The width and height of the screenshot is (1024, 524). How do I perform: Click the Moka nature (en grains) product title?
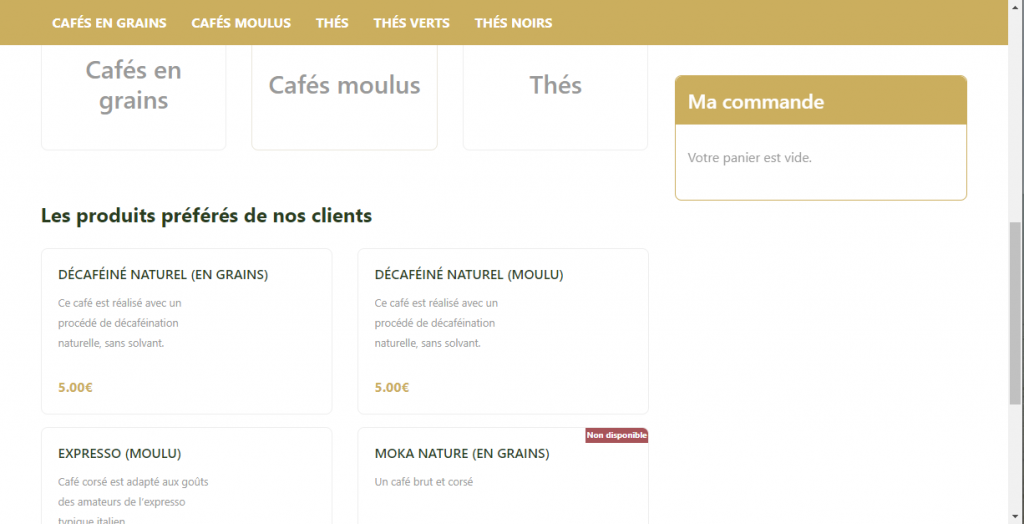pyautogui.click(x=461, y=453)
